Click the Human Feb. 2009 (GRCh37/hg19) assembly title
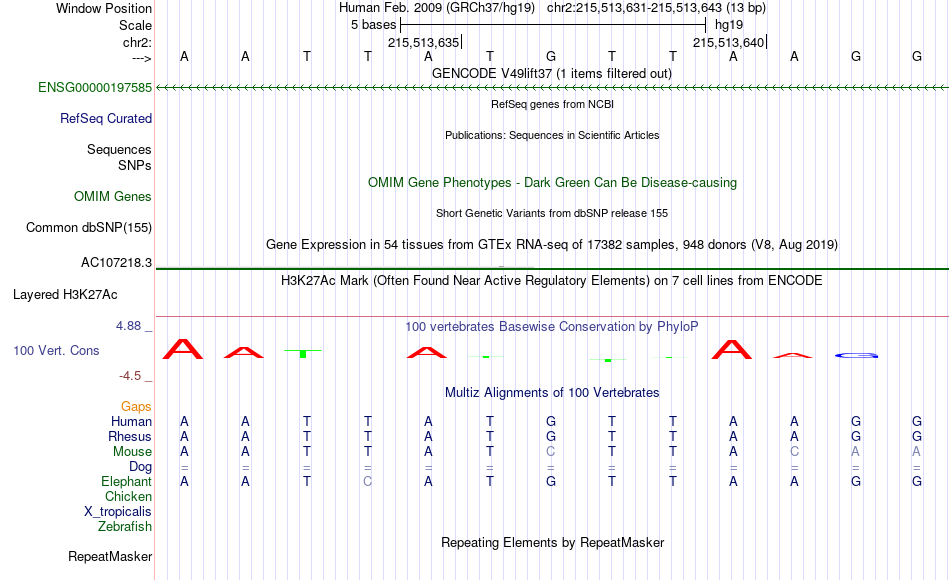 437,8
